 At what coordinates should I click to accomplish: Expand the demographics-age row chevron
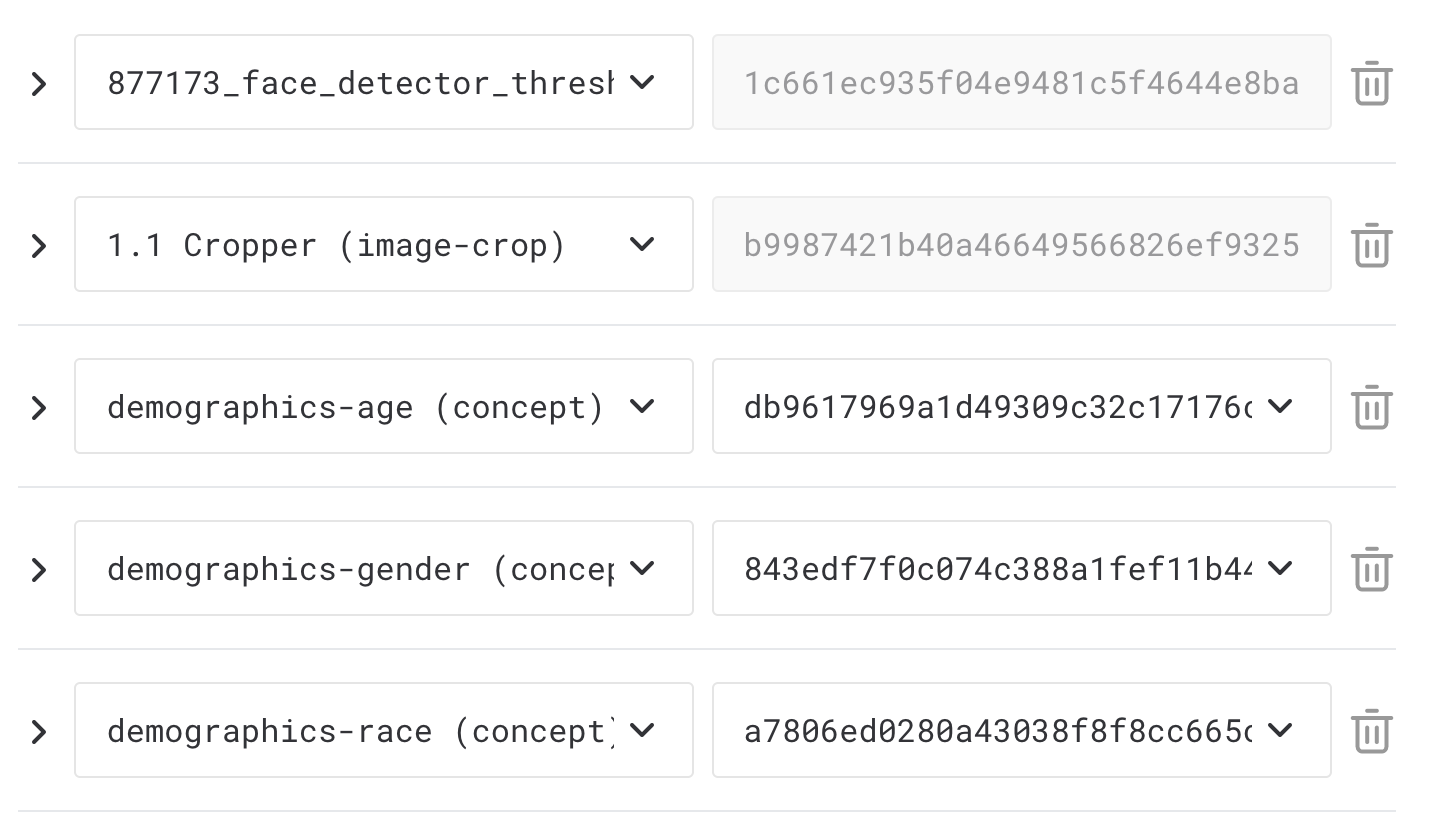[39, 407]
